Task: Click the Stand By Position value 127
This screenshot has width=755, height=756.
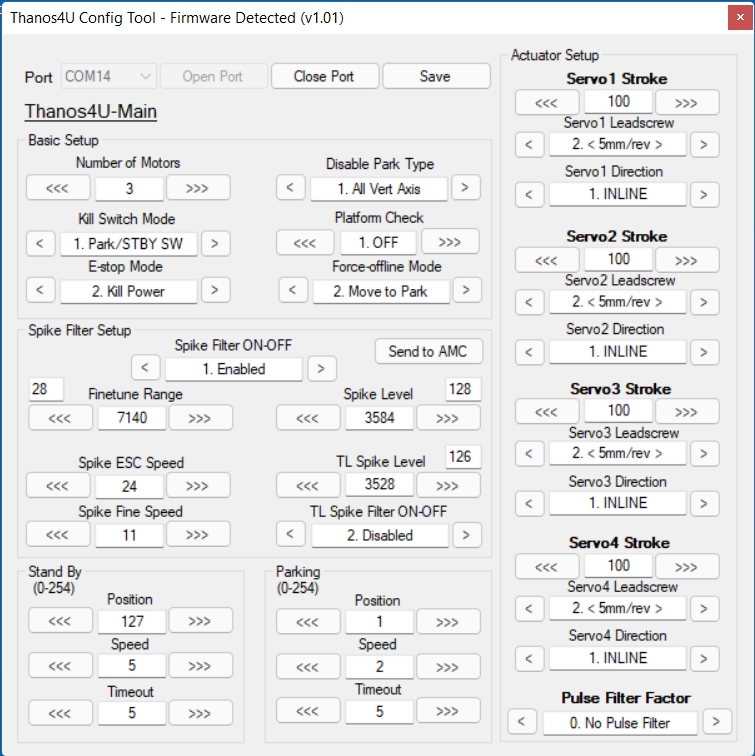Action: [132, 621]
